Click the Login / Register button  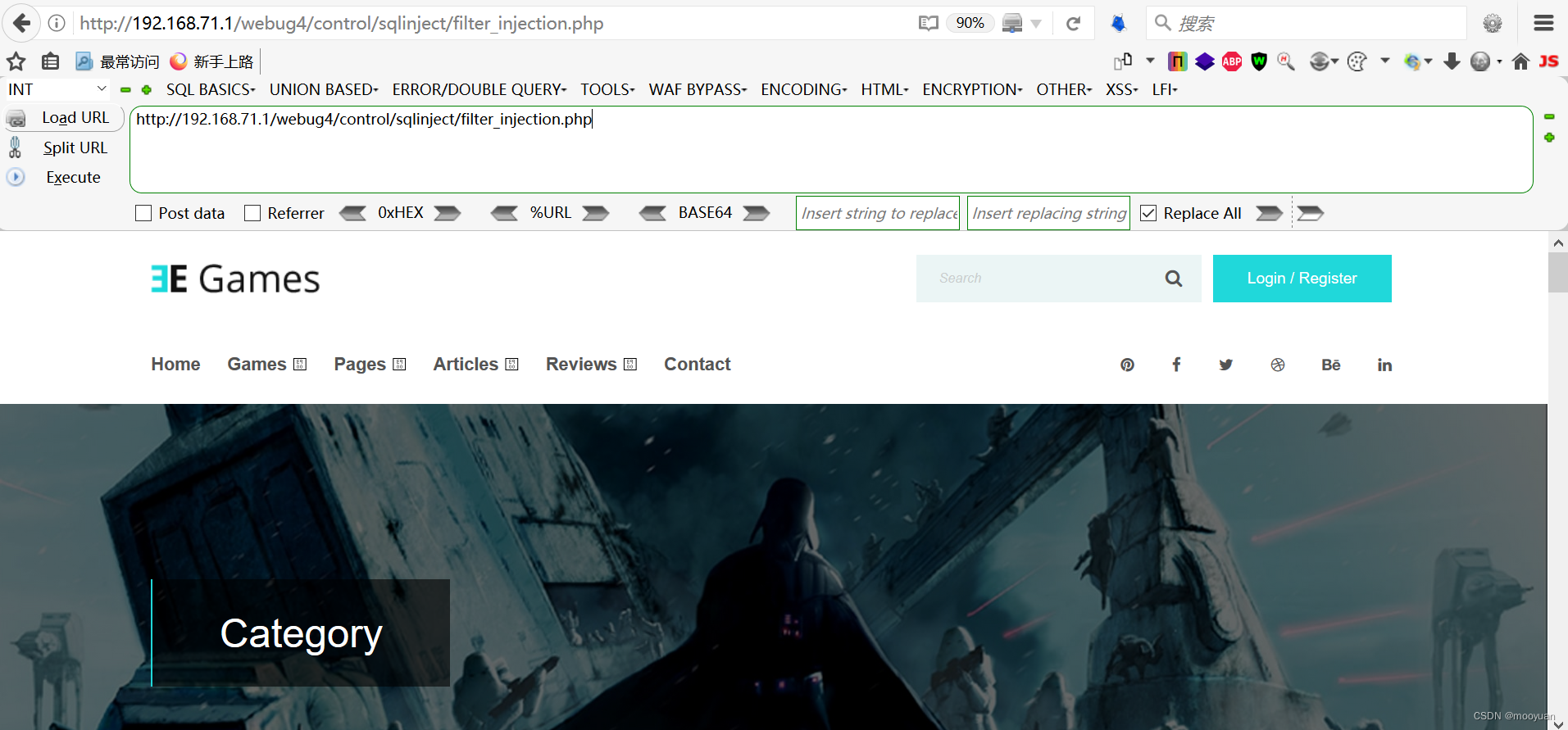click(x=1302, y=279)
